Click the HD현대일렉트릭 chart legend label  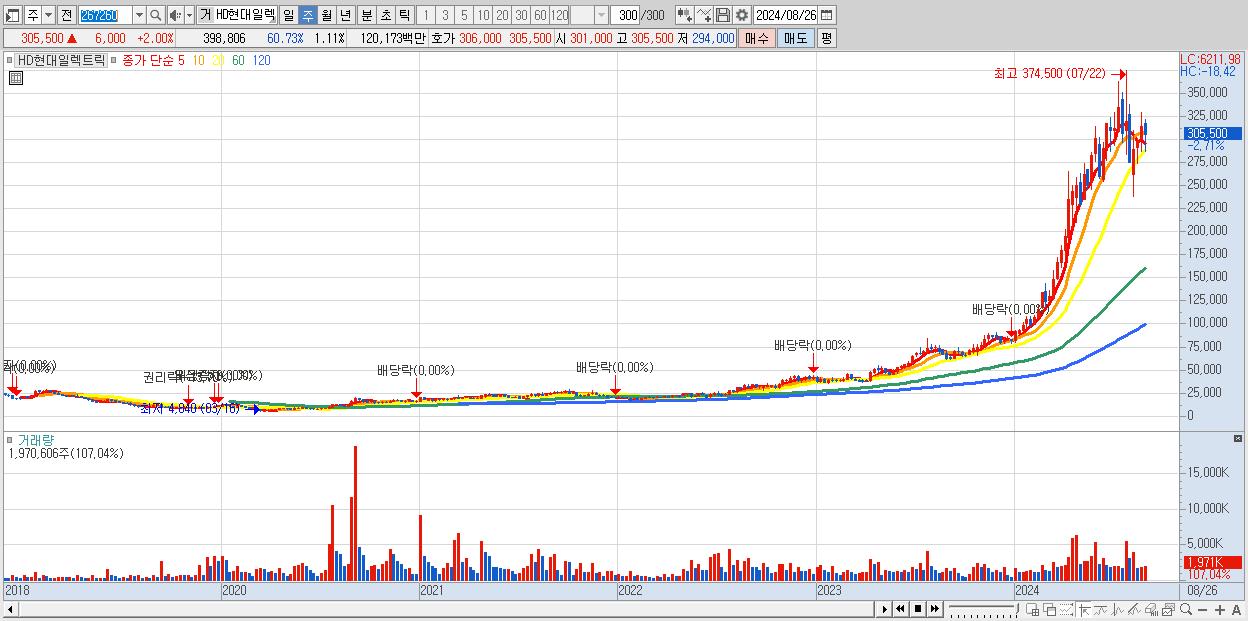(x=61, y=60)
